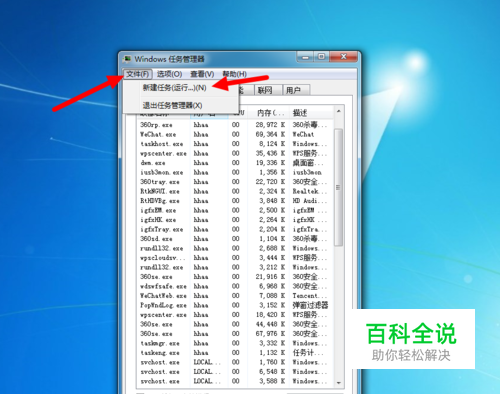Select the wpscloudsv... process
The image size is (500, 394).
(163, 258)
